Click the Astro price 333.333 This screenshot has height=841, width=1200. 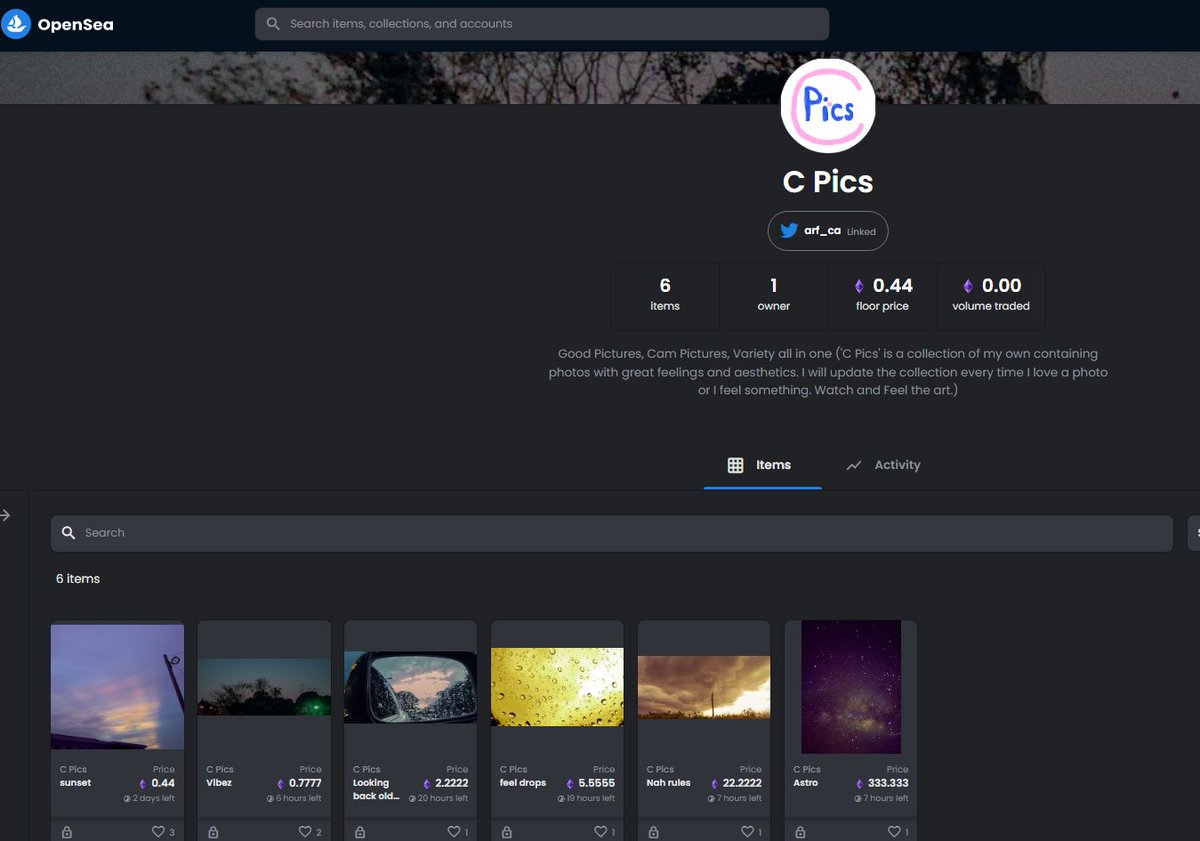point(888,783)
